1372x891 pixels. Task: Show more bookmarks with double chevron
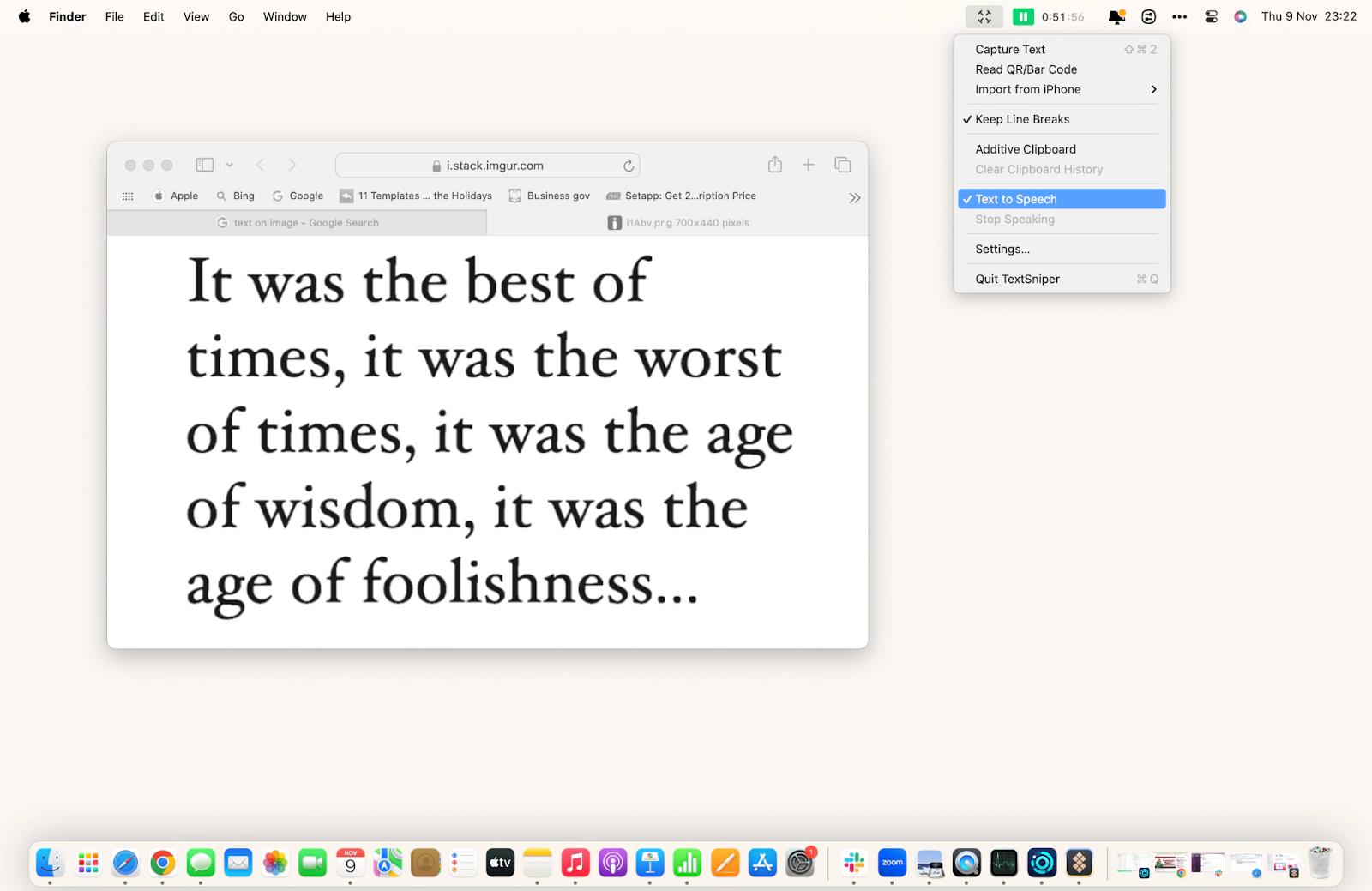click(x=854, y=198)
